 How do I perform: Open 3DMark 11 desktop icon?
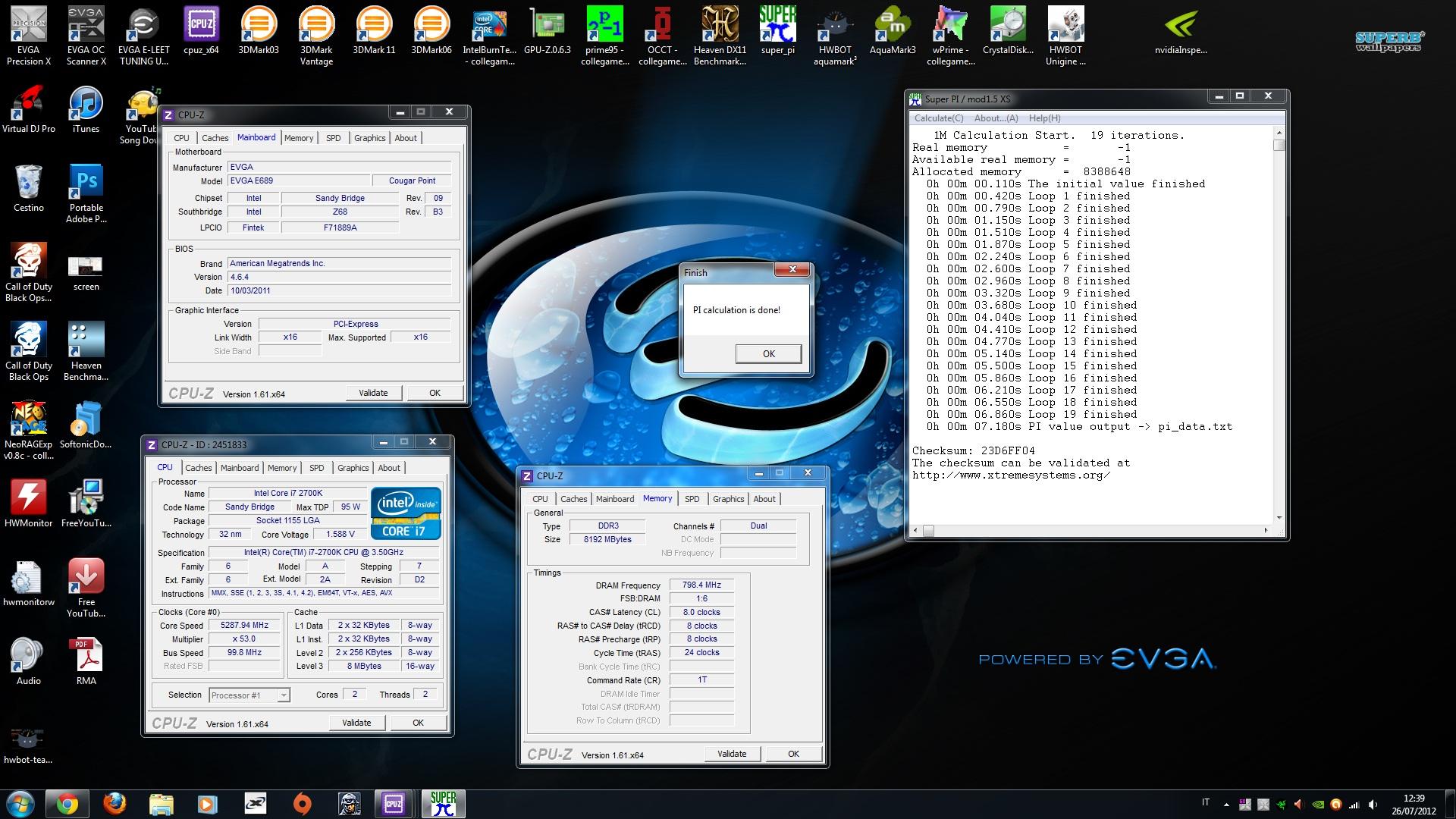tap(374, 31)
